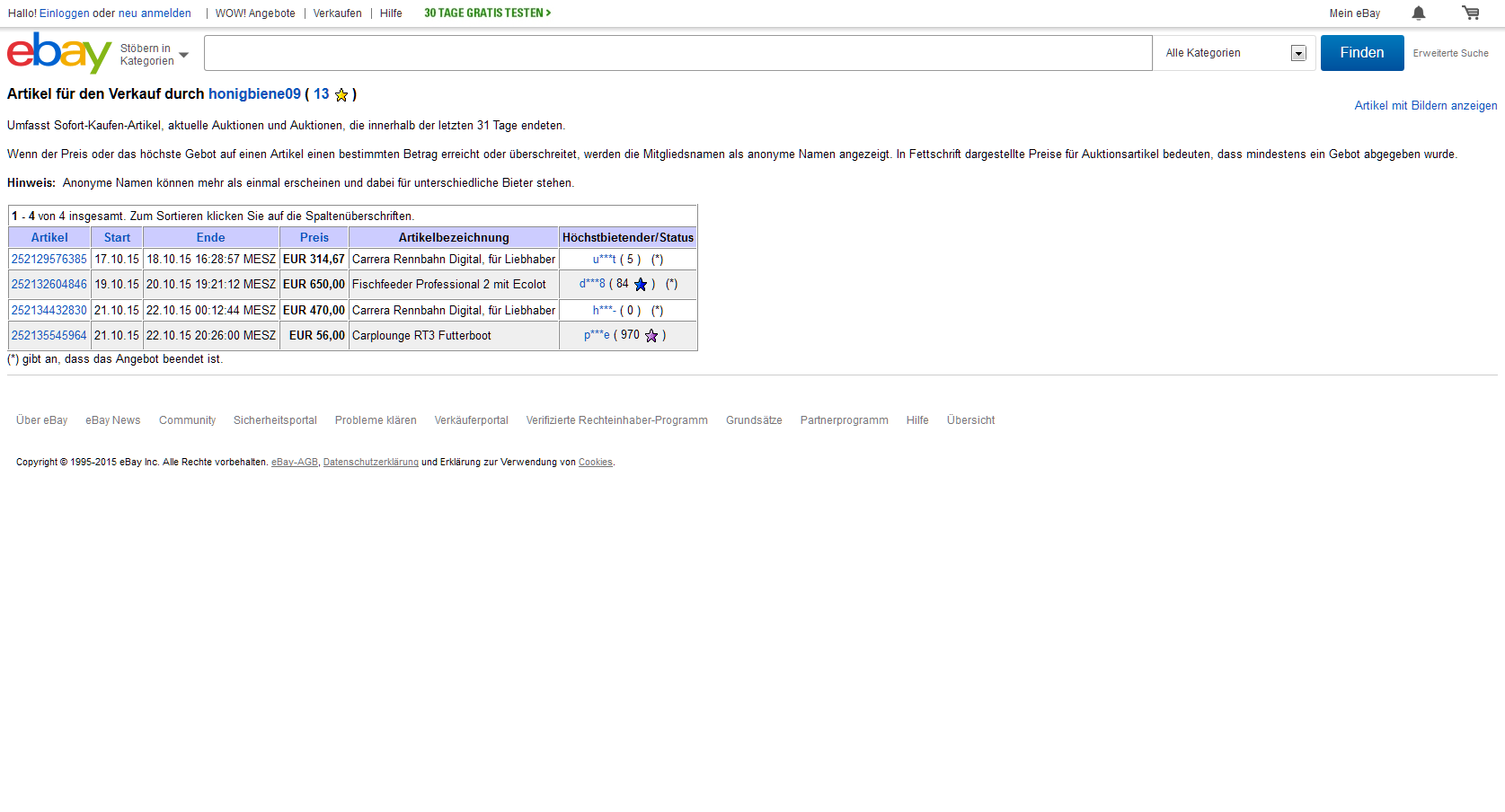Open the Mein eBay menu
The width and height of the screenshot is (1505, 812).
[x=1354, y=13]
